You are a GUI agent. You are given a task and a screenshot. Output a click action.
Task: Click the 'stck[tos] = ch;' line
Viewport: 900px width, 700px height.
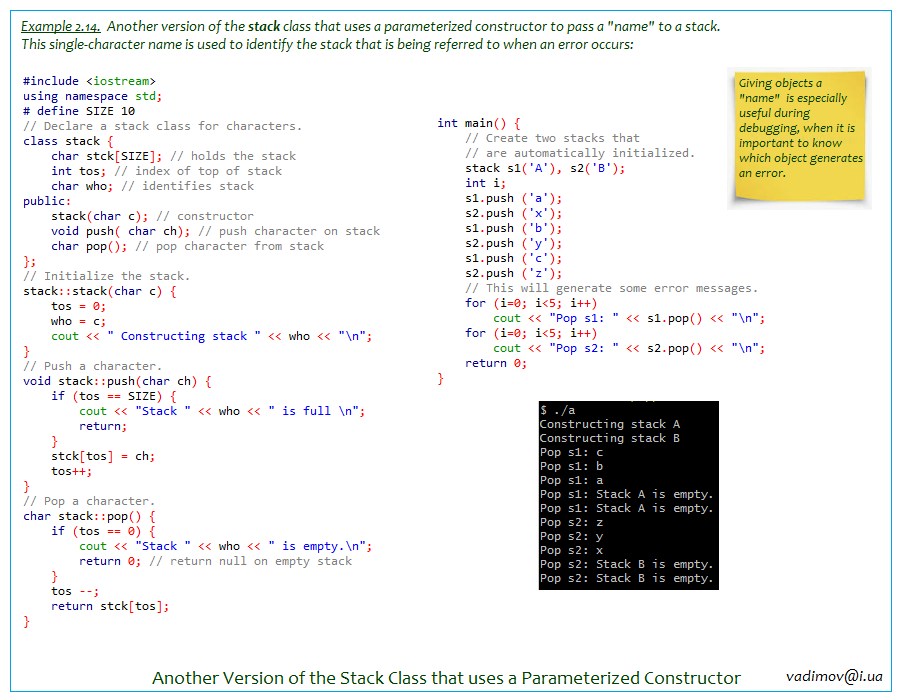click(103, 456)
